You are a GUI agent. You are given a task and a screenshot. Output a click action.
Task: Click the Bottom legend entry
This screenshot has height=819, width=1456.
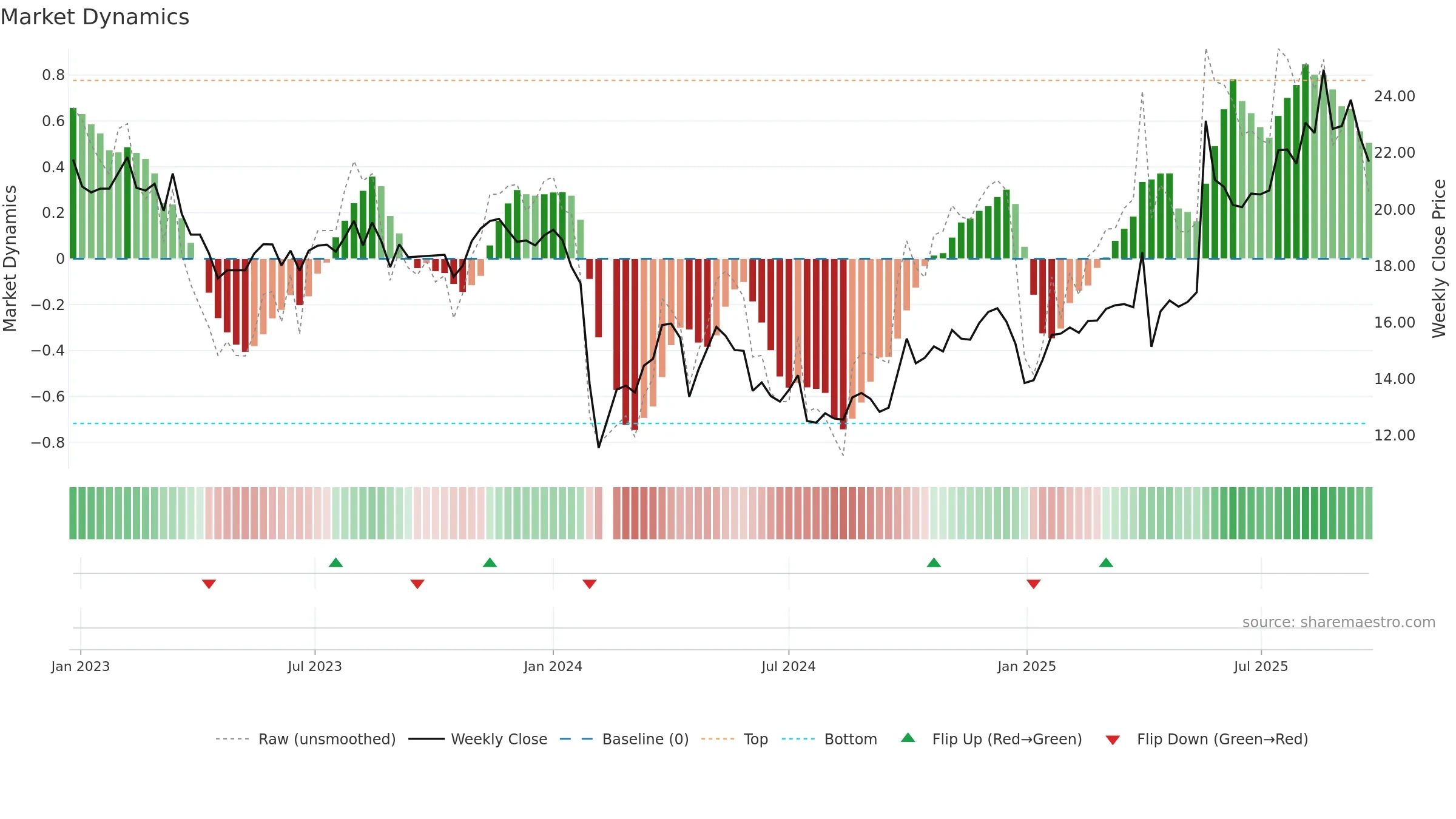pos(829,739)
